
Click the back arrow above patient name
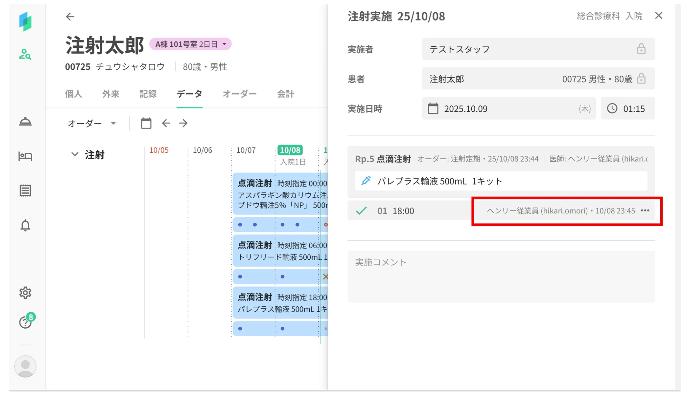tap(69, 17)
